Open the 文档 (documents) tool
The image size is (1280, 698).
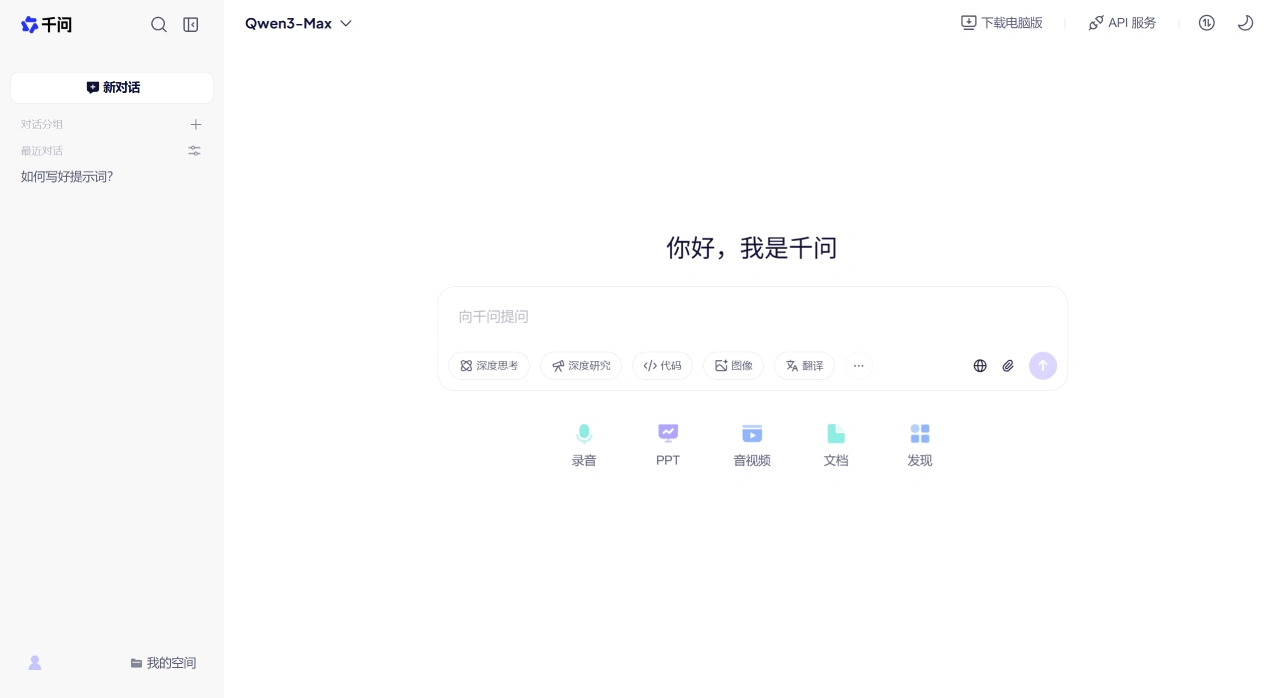[x=835, y=443]
